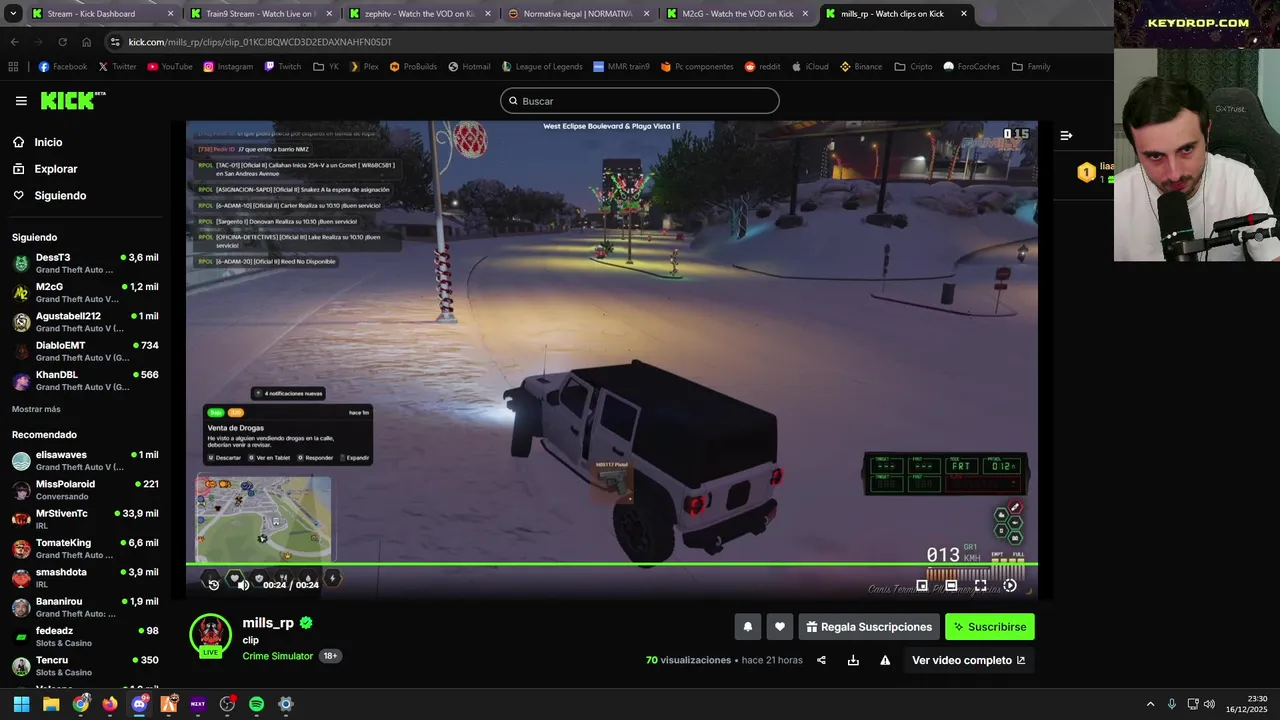Open M2cG channel in the Siguiendo list

pos(85,293)
